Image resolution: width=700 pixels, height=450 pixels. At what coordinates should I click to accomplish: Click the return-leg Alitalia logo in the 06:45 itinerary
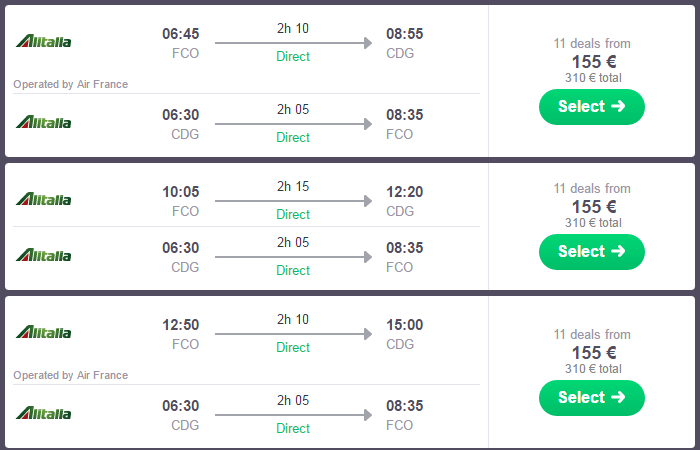pyautogui.click(x=43, y=122)
